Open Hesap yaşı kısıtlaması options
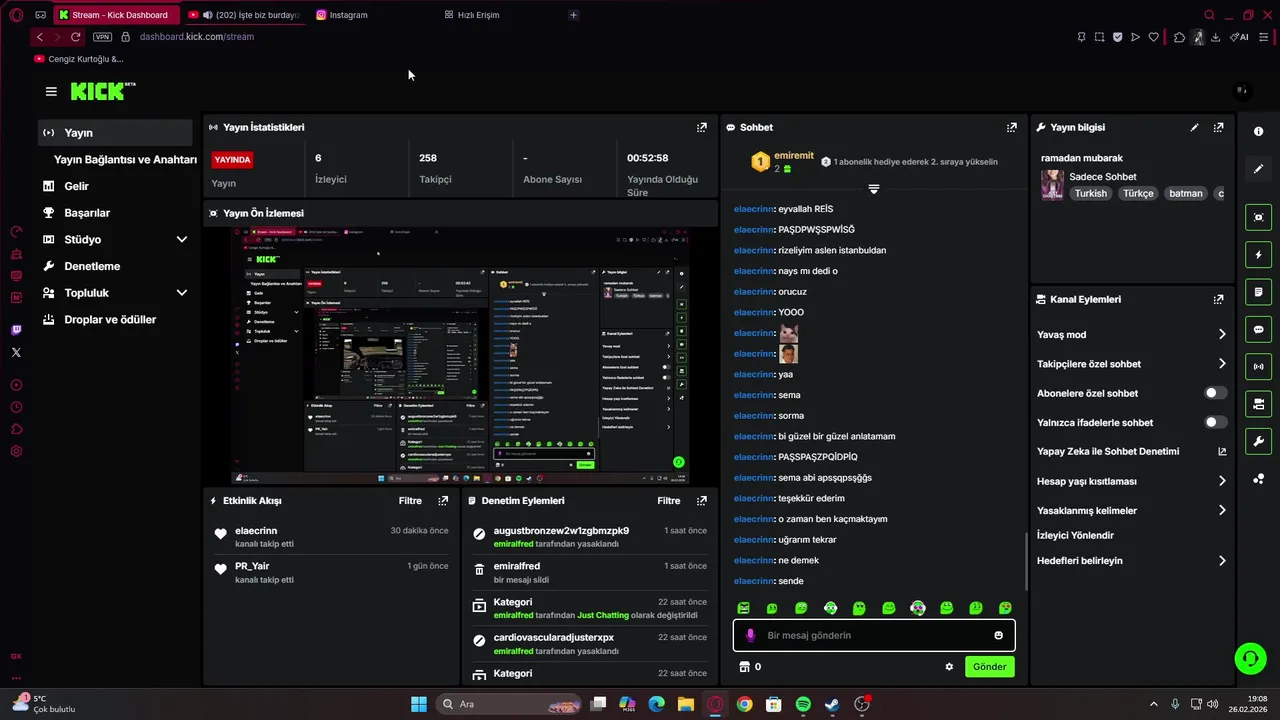The width and height of the screenshot is (1280, 720). (x=1131, y=481)
